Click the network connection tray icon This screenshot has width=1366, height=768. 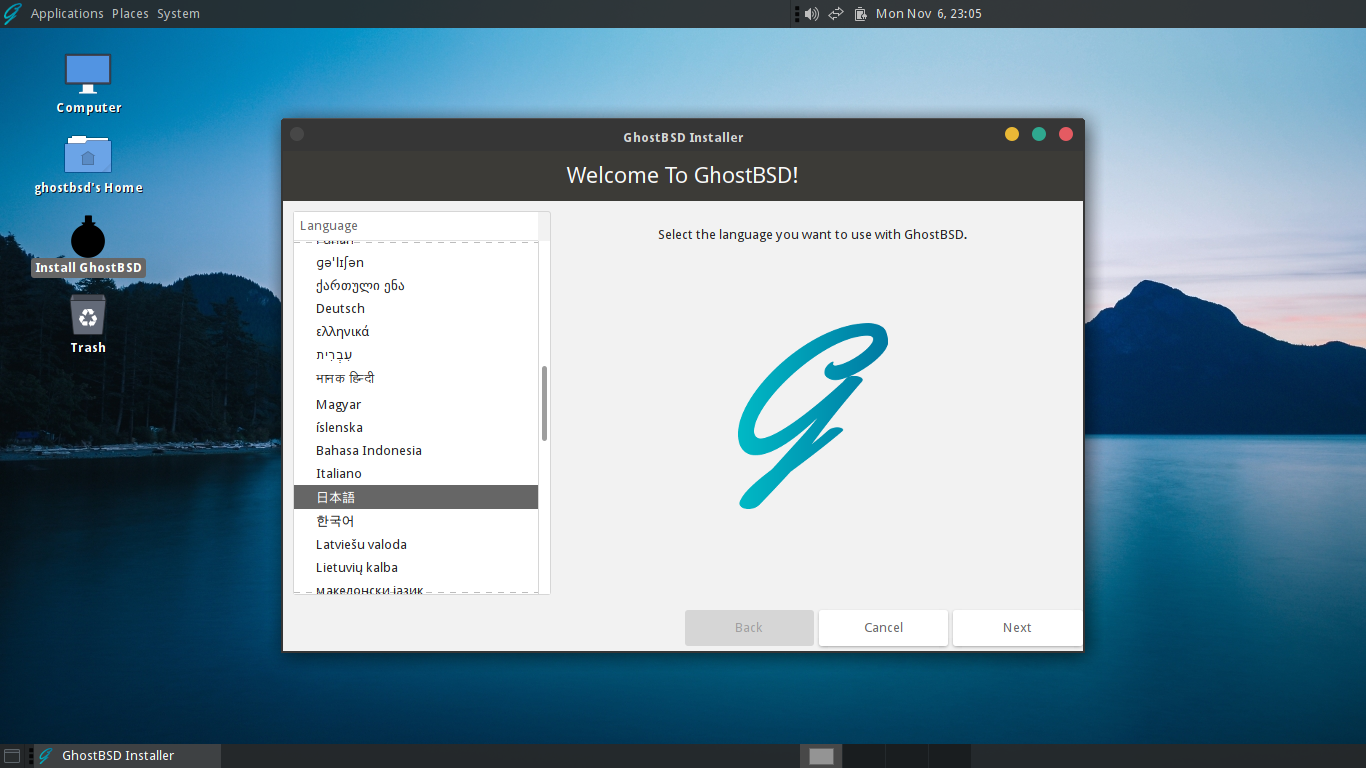(836, 14)
